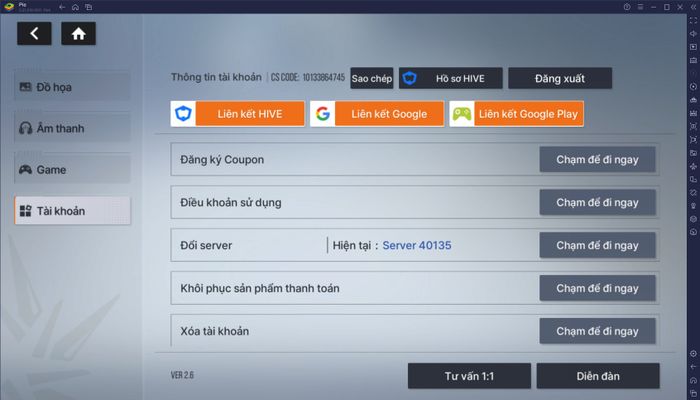Click the BlueStacks logo in title bar
The image size is (700, 400).
click(9, 7)
